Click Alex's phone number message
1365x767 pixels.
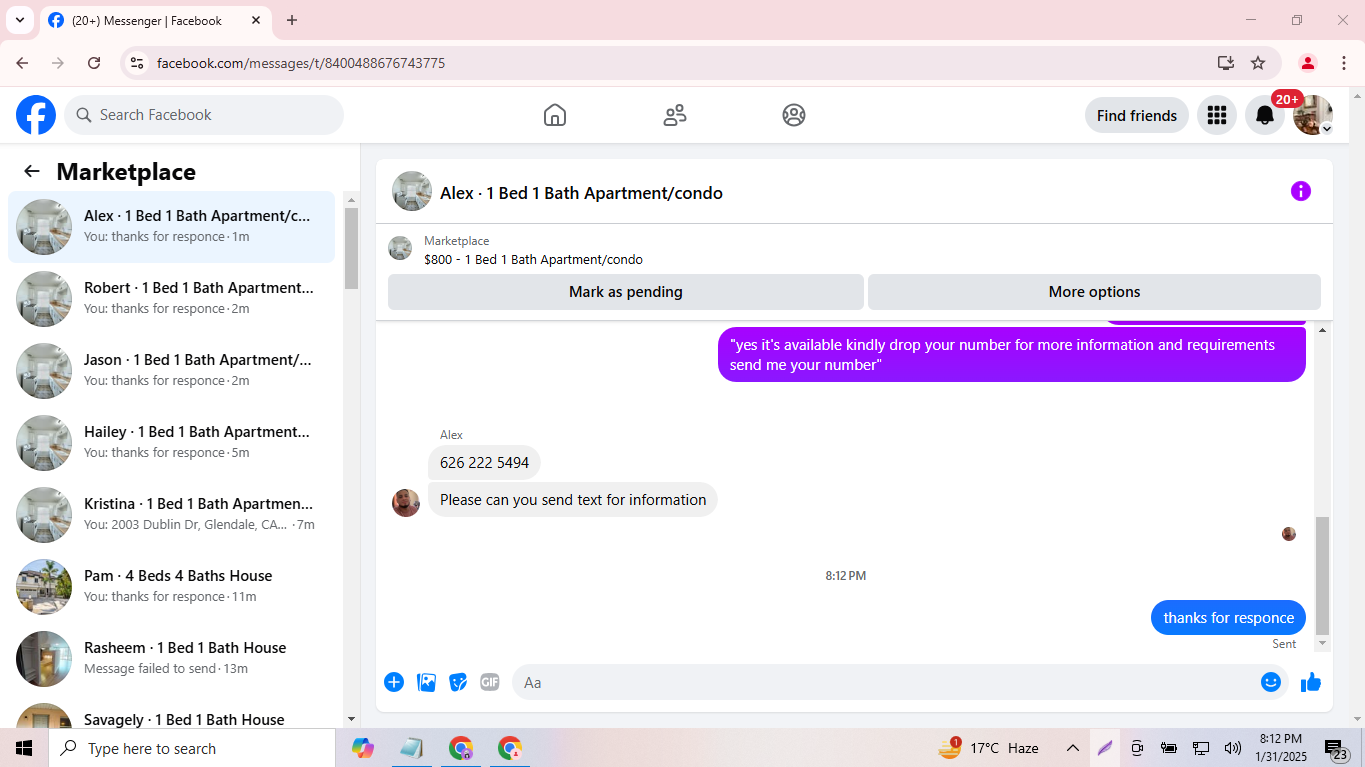[485, 463]
